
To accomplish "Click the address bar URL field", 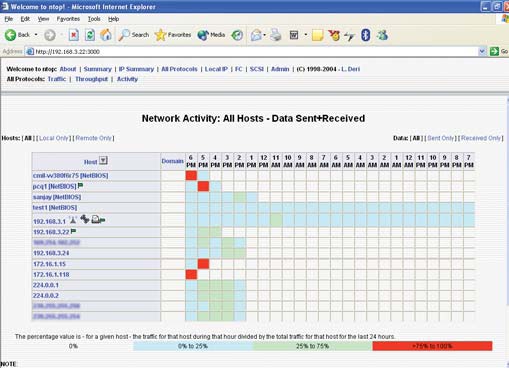I will 256,51.
